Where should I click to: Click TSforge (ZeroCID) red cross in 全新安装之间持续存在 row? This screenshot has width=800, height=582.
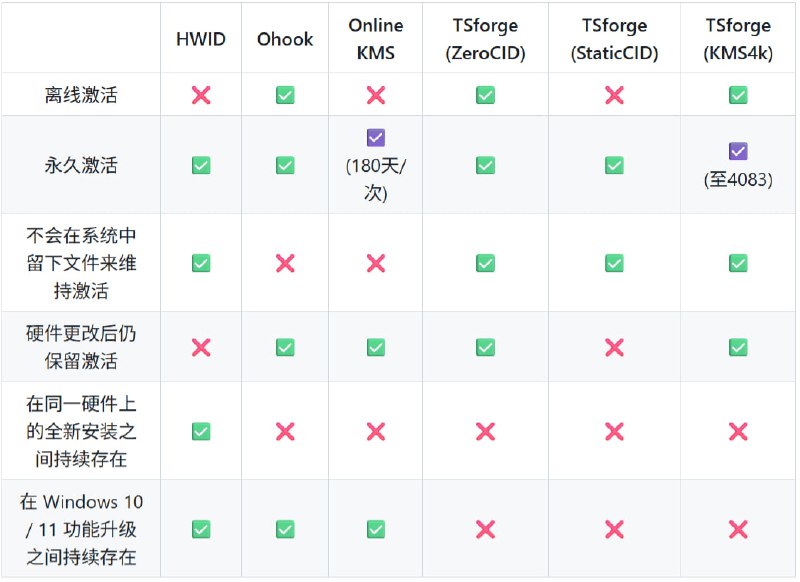point(485,431)
